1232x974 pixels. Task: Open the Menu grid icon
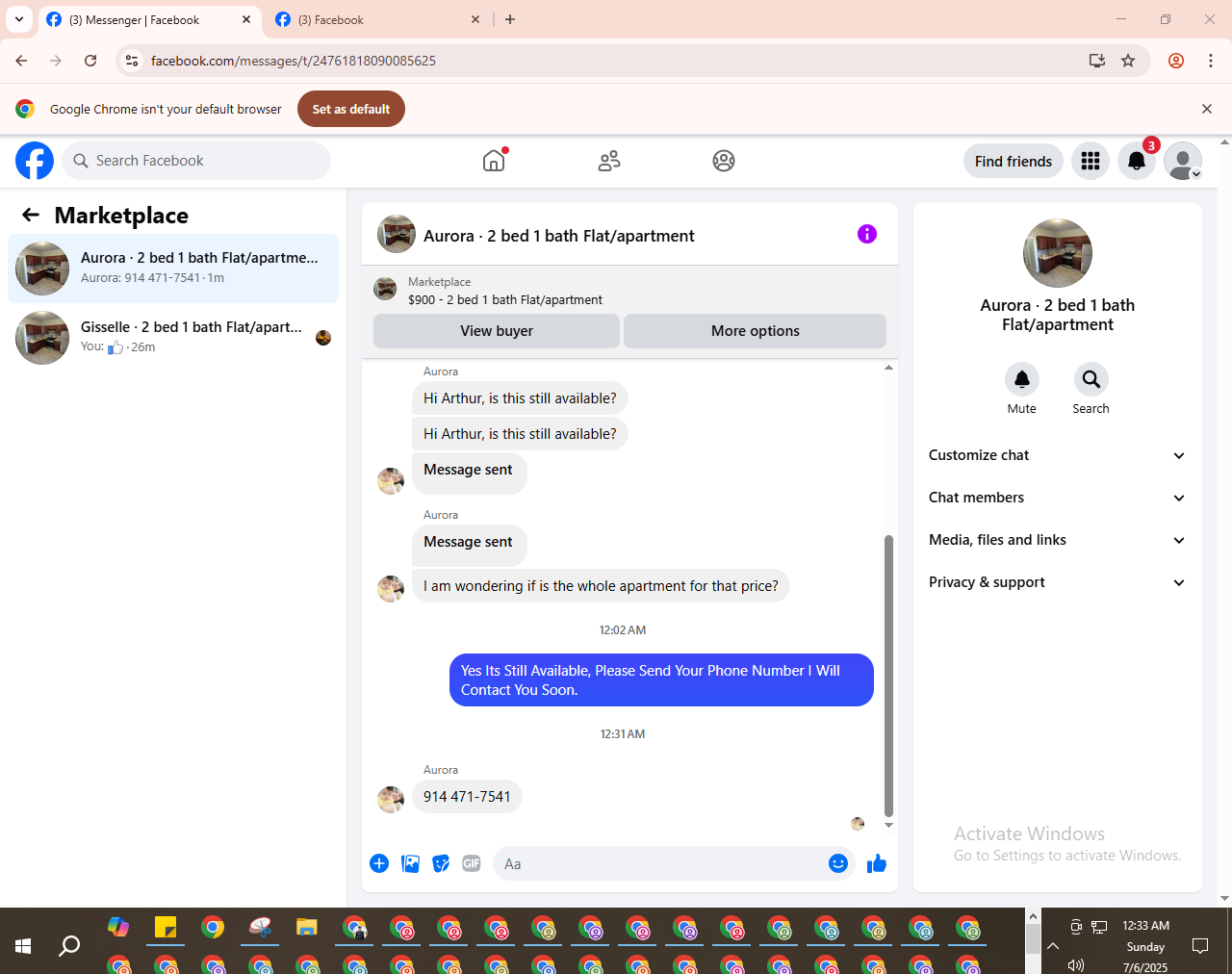[x=1091, y=161]
